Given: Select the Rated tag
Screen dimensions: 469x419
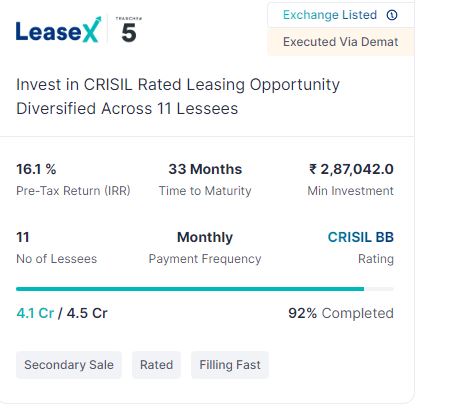Looking at the screenshot, I should (156, 365).
